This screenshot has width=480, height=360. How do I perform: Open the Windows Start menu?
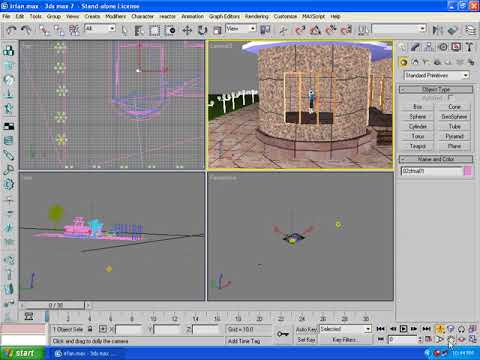22,353
